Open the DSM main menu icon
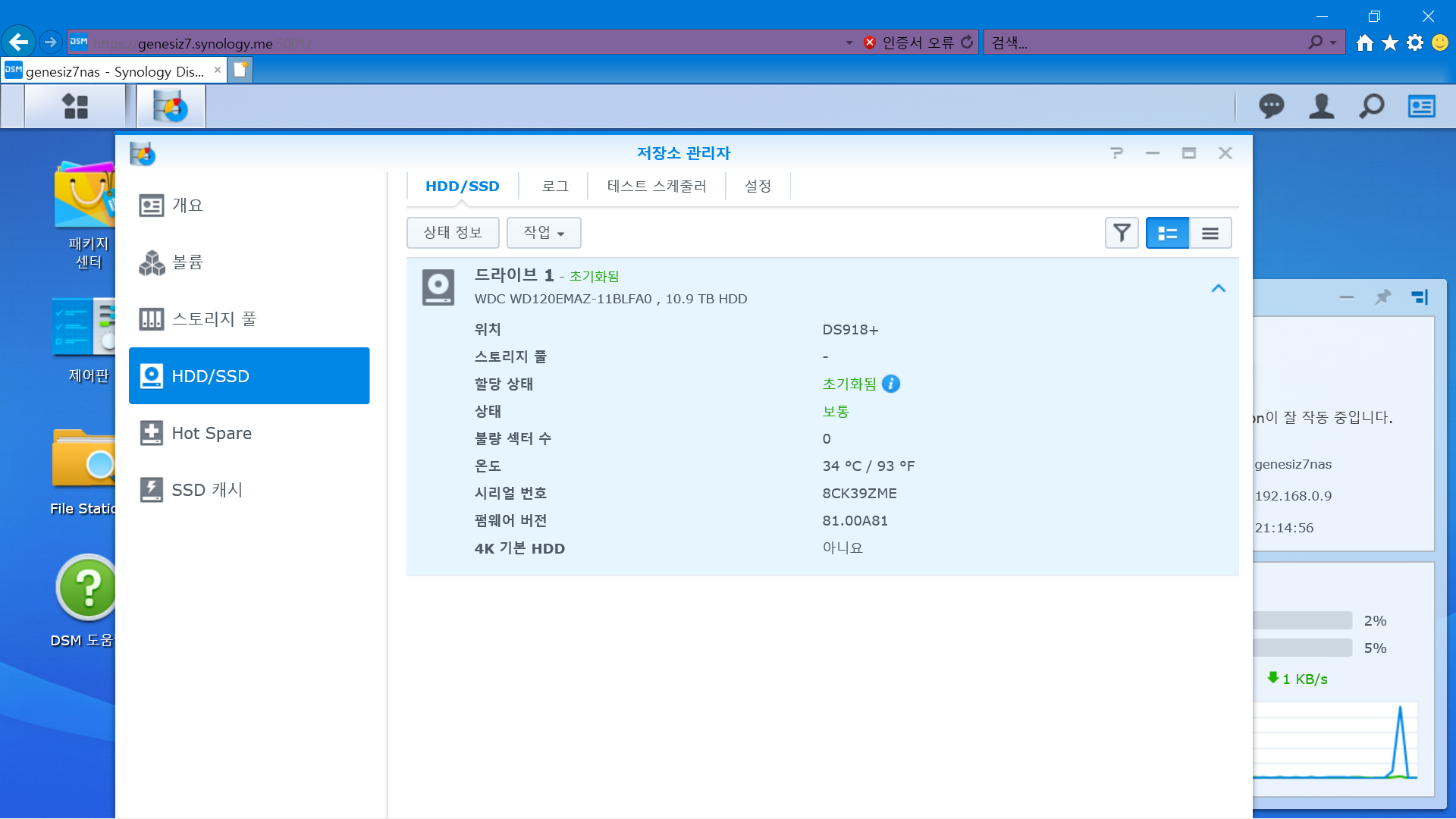The width and height of the screenshot is (1456, 819). tap(75, 106)
